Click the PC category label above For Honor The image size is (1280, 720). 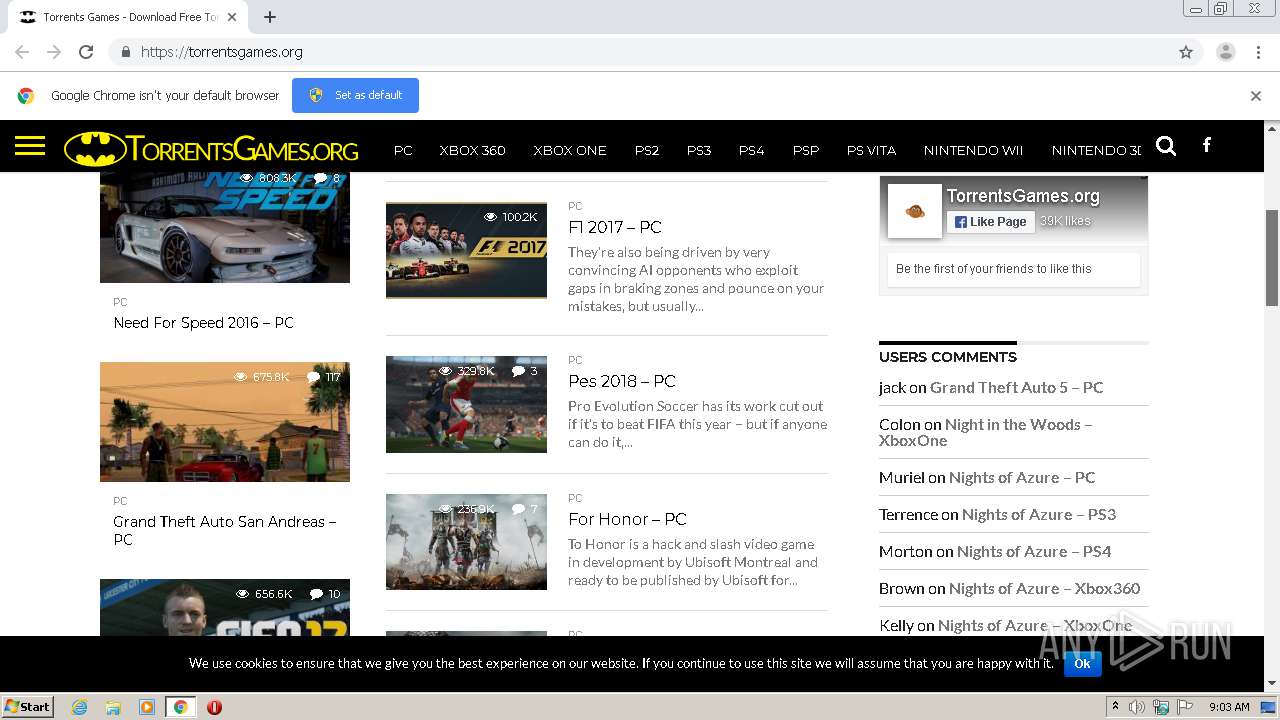click(575, 498)
